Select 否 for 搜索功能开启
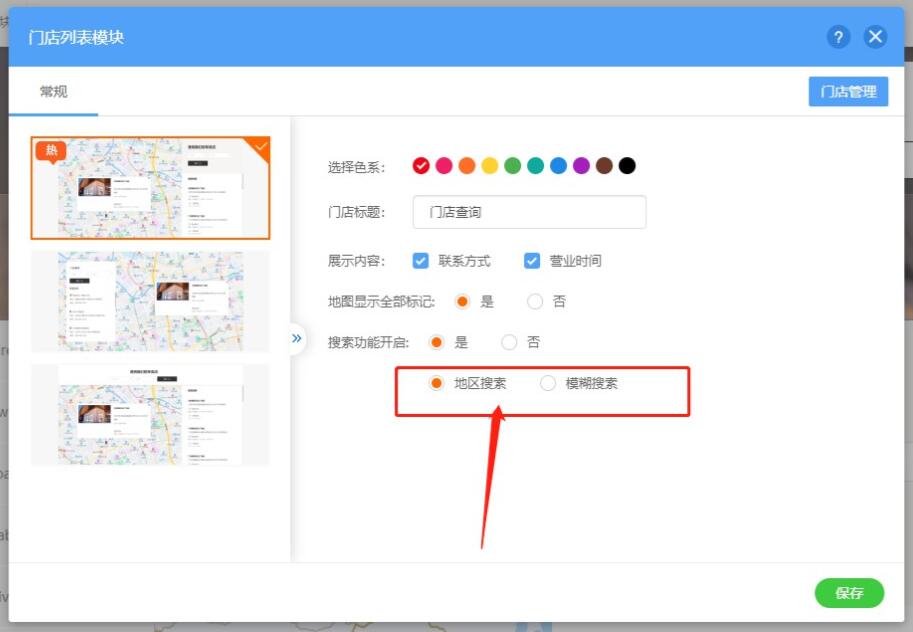913x632 pixels. pos(510,342)
